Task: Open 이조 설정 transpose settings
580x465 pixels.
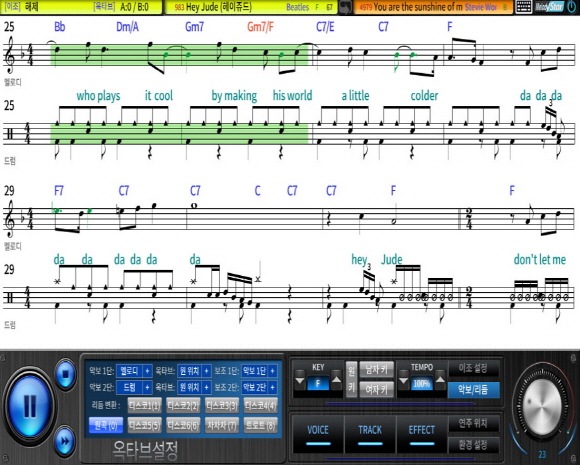Action: tap(473, 368)
